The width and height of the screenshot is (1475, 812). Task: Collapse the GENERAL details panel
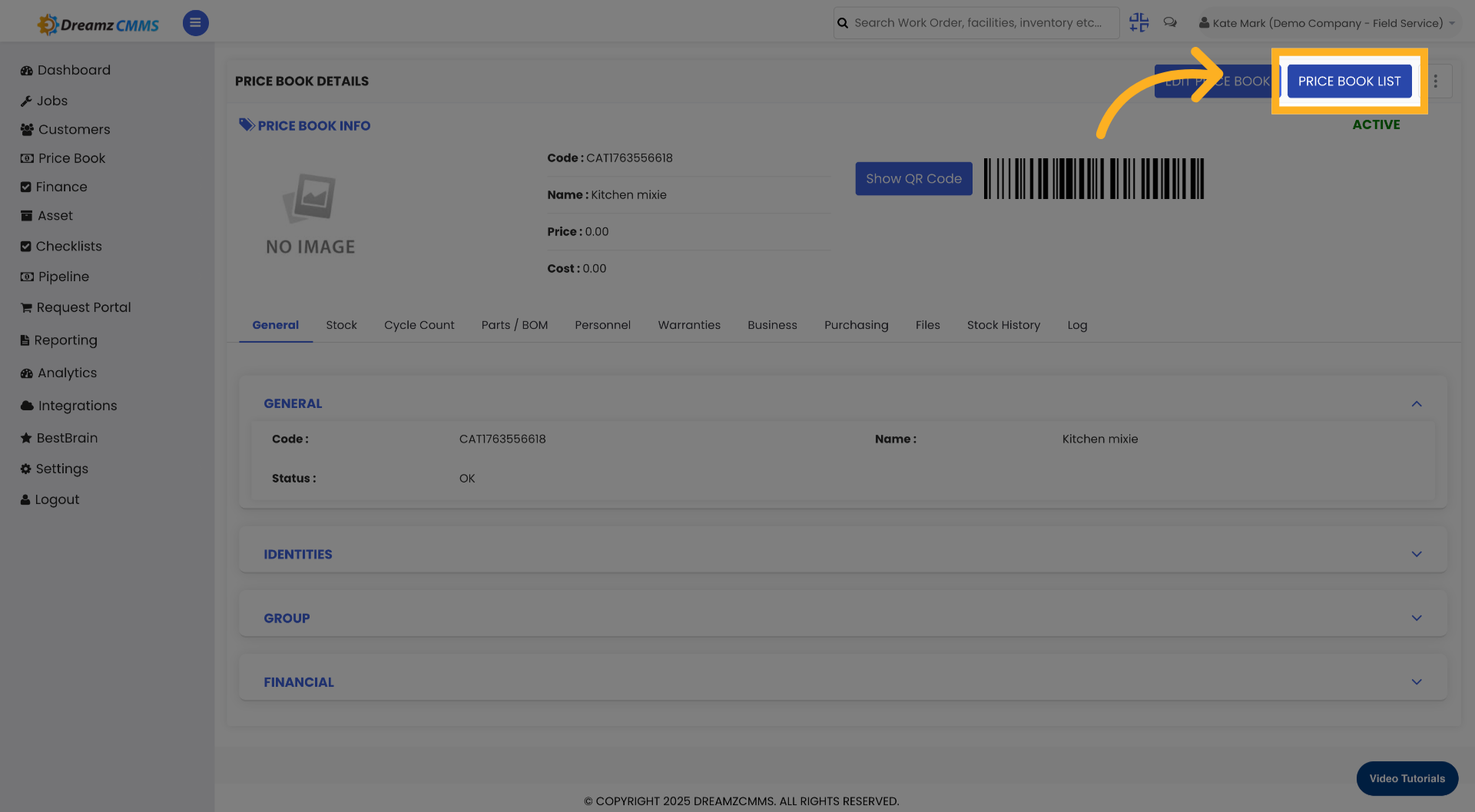click(1417, 403)
